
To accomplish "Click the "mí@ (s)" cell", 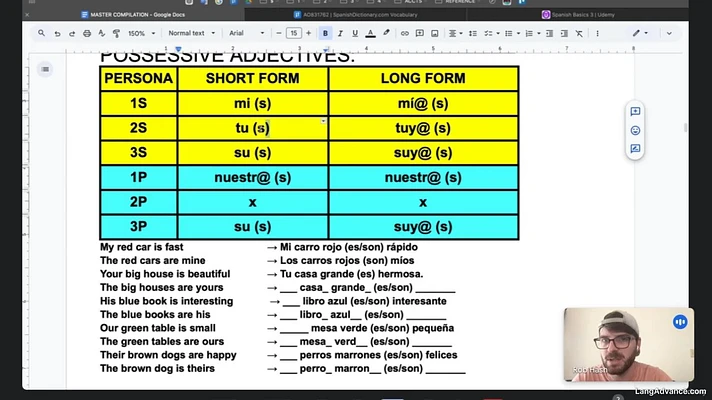I will coord(423,104).
